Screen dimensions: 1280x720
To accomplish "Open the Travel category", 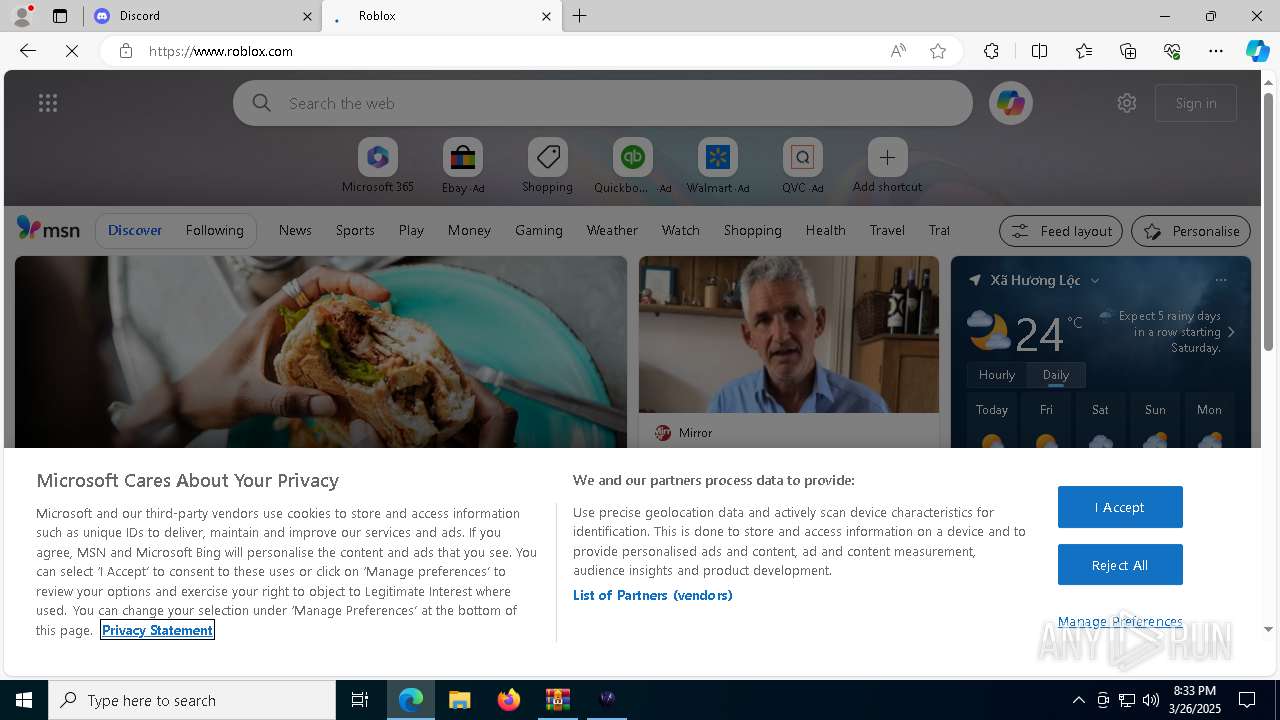I will [887, 230].
